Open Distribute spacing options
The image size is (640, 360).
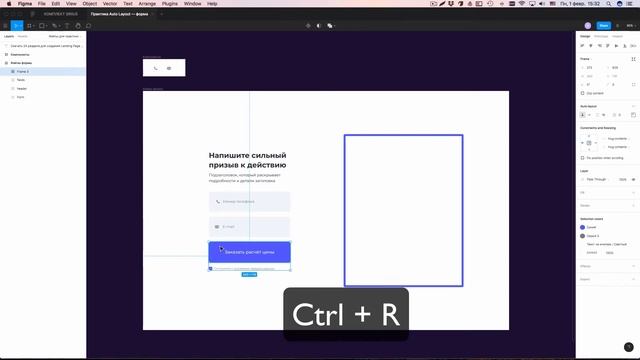[633, 46]
